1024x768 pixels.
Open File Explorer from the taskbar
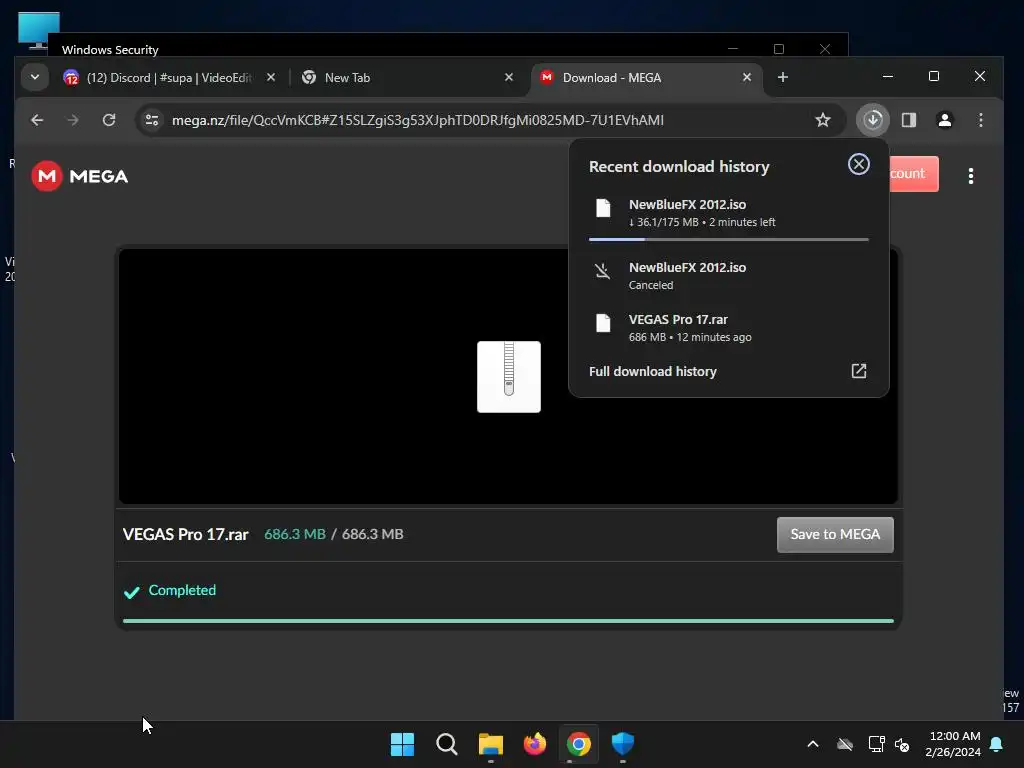[490, 744]
